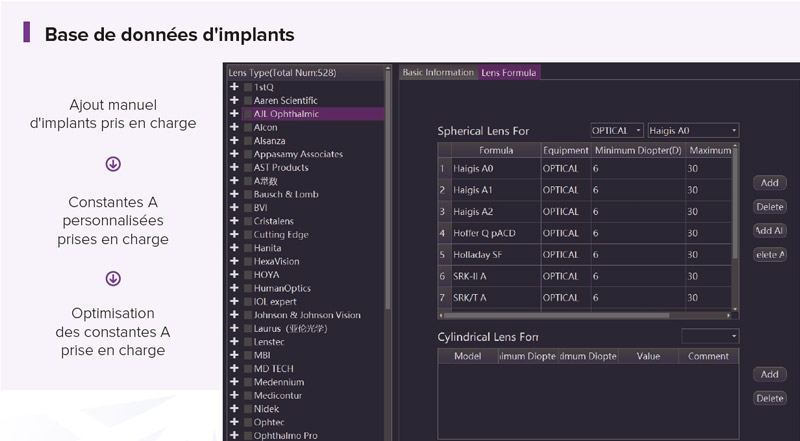800x441 pixels.
Task: Expand the HOYA manufacturer node
Action: click(x=234, y=275)
